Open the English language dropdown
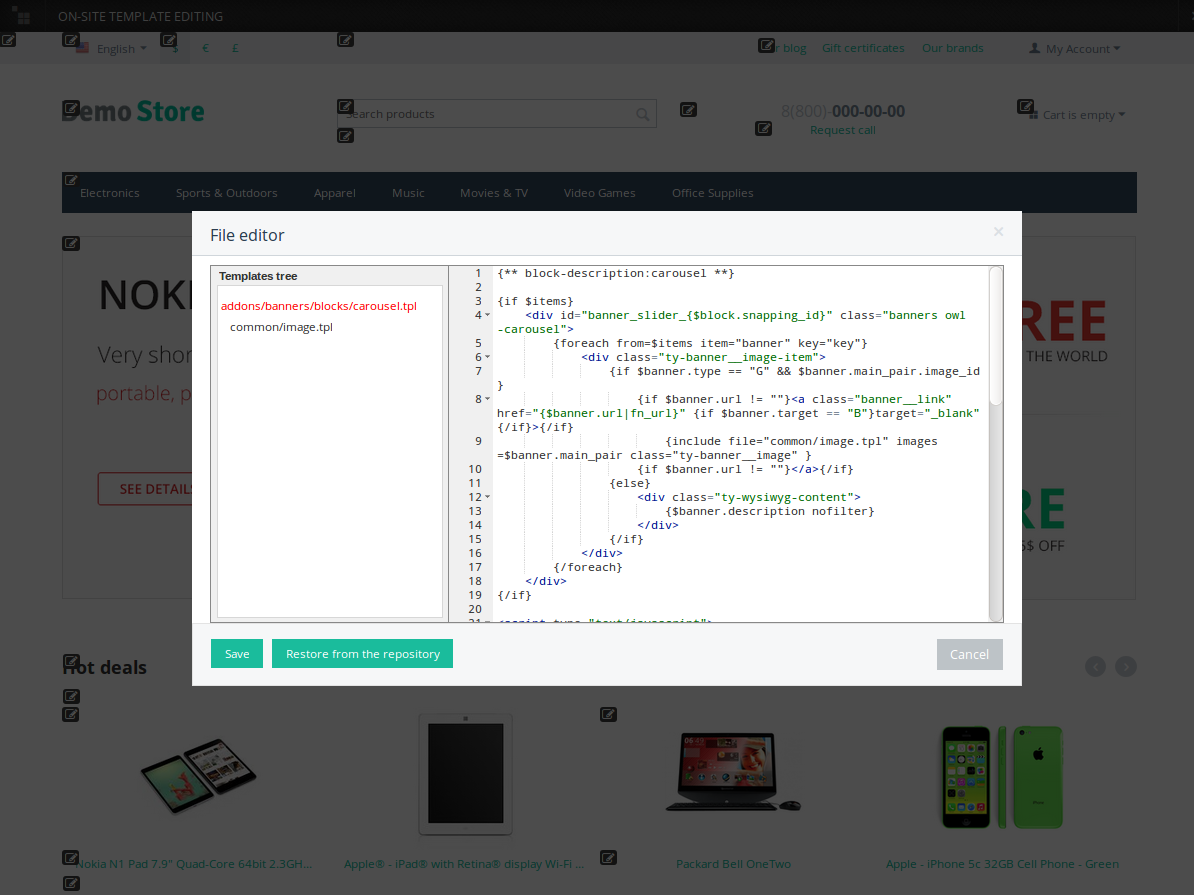The height and width of the screenshot is (895, 1194). [121, 49]
